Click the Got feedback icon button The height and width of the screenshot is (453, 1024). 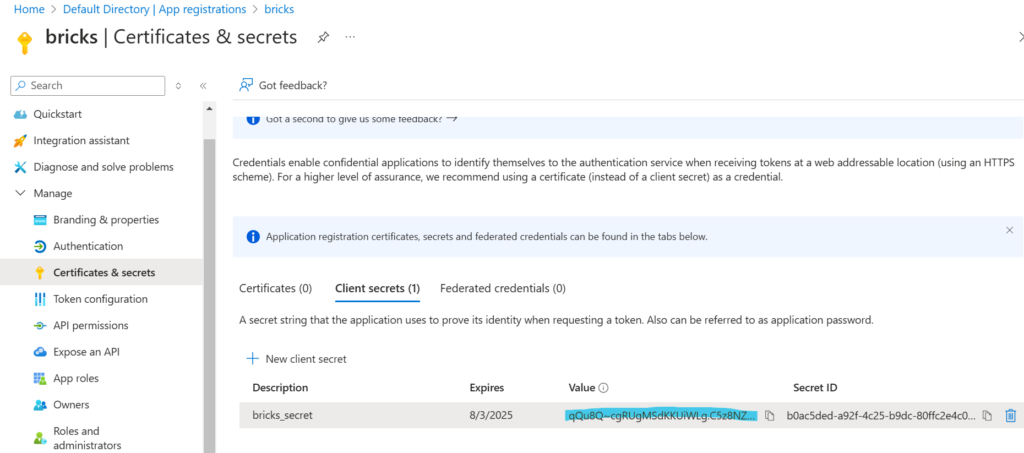coord(246,85)
